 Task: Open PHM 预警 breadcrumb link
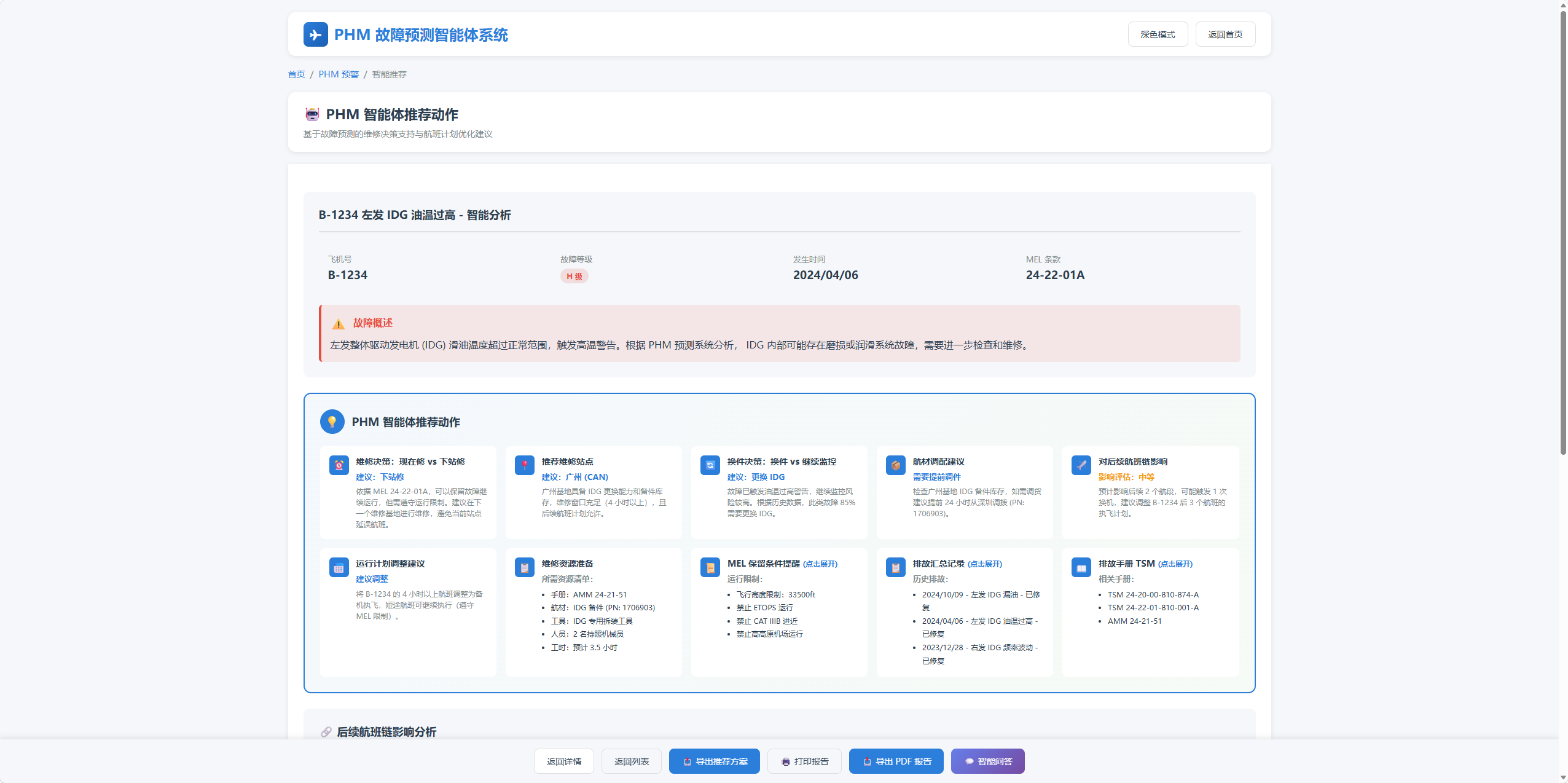pos(339,74)
